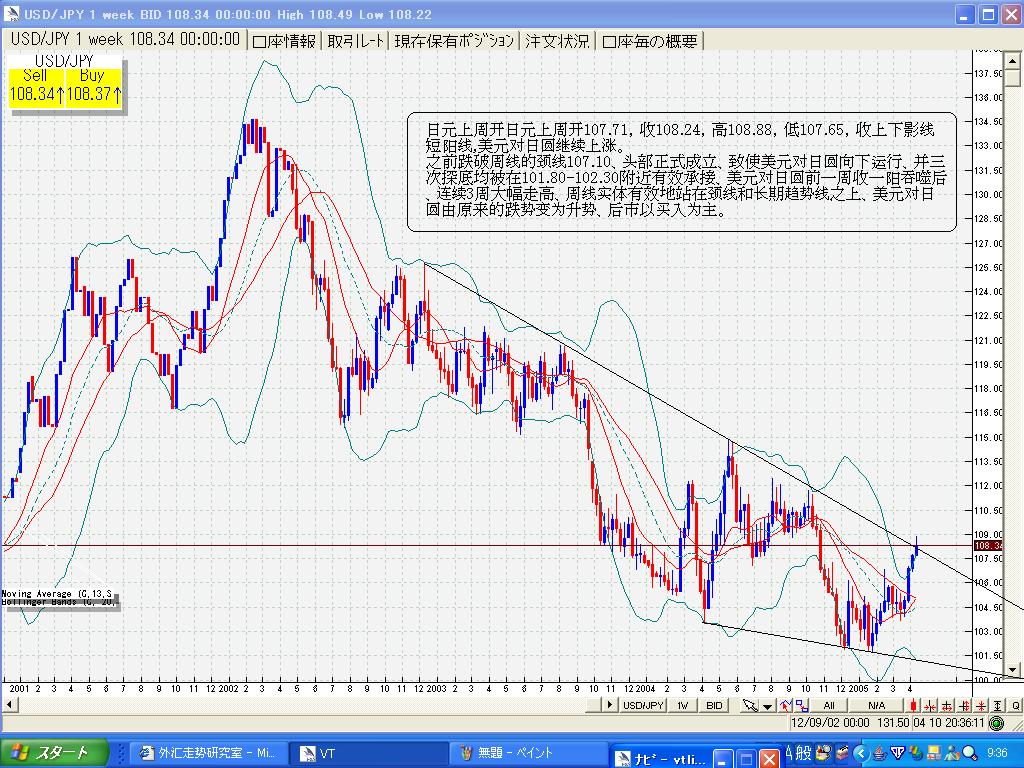Select the red candlestick chart type icon

coord(912,705)
